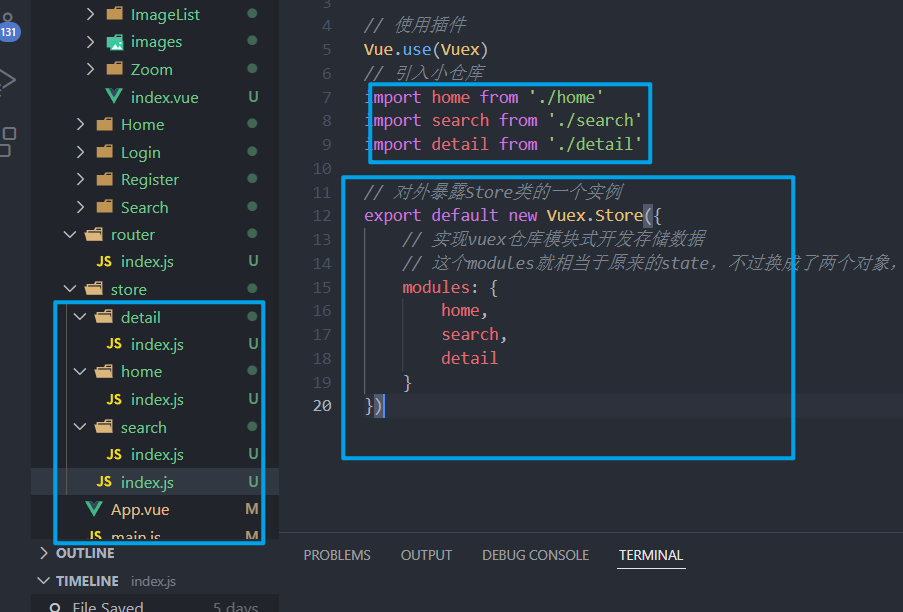Viewport: 903px width, 612px height.
Task: Collapse the TIMELINE section
Action: click(43, 581)
